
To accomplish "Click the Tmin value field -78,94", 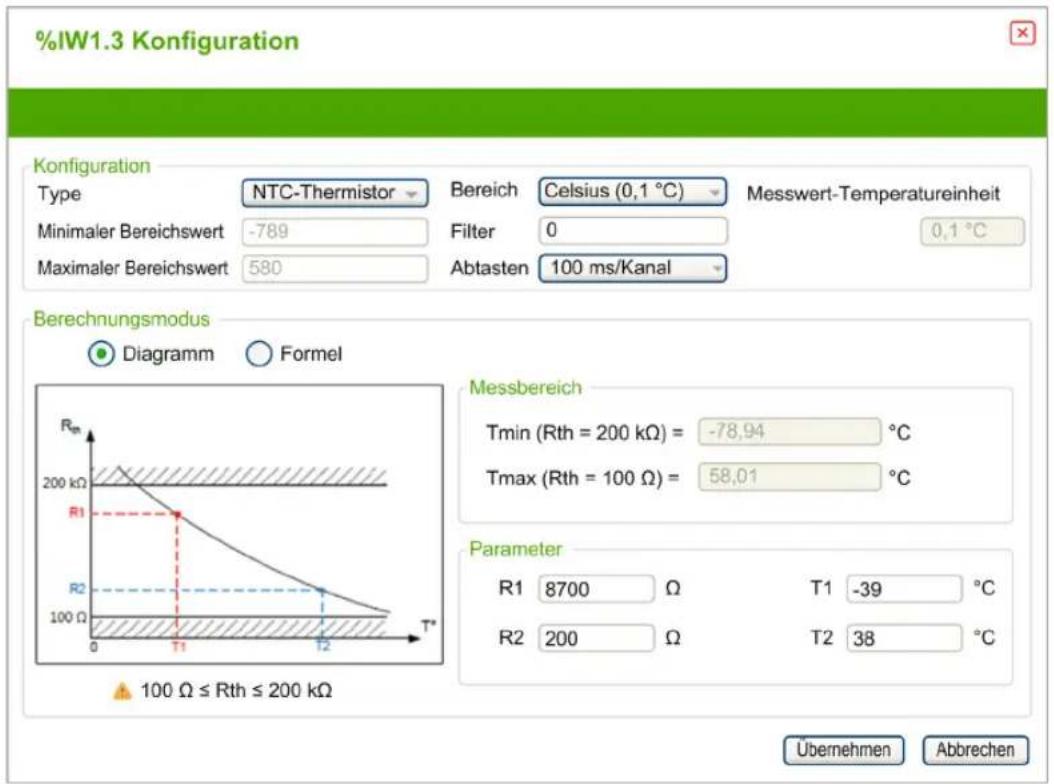I will (x=789, y=432).
